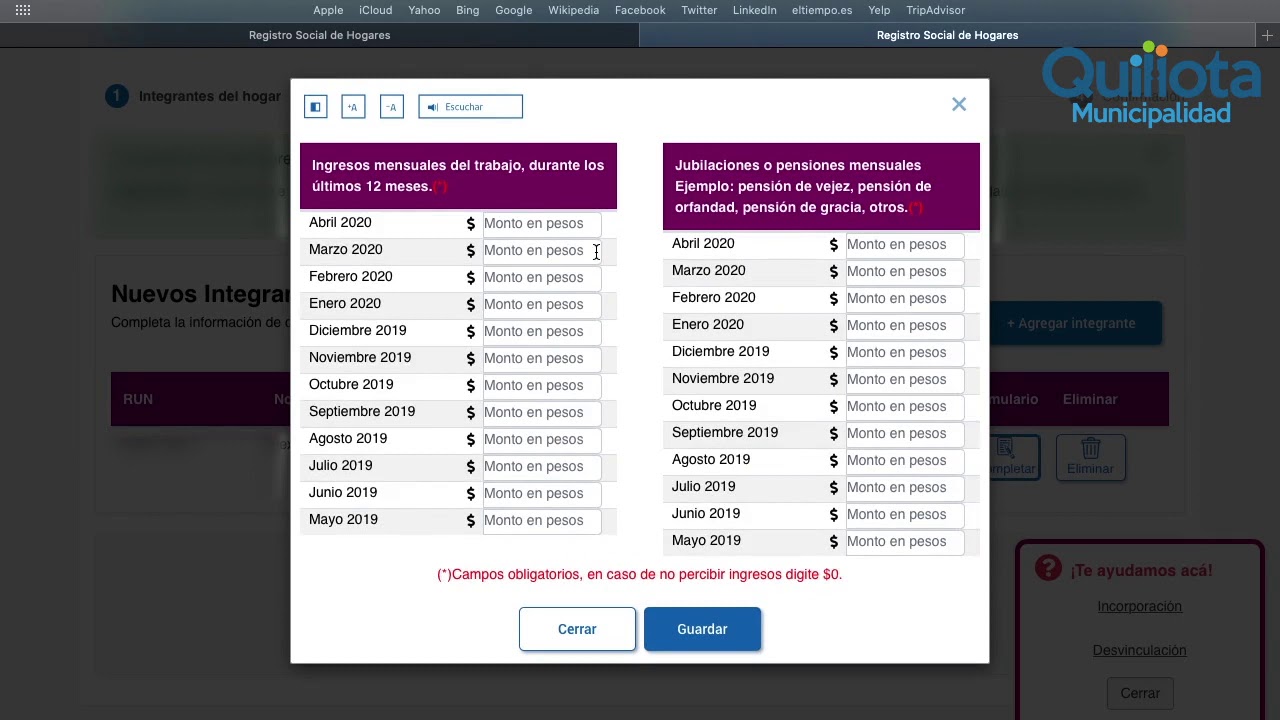Click Escuchar audio reader button
This screenshot has height=720, width=1280.
pos(470,107)
